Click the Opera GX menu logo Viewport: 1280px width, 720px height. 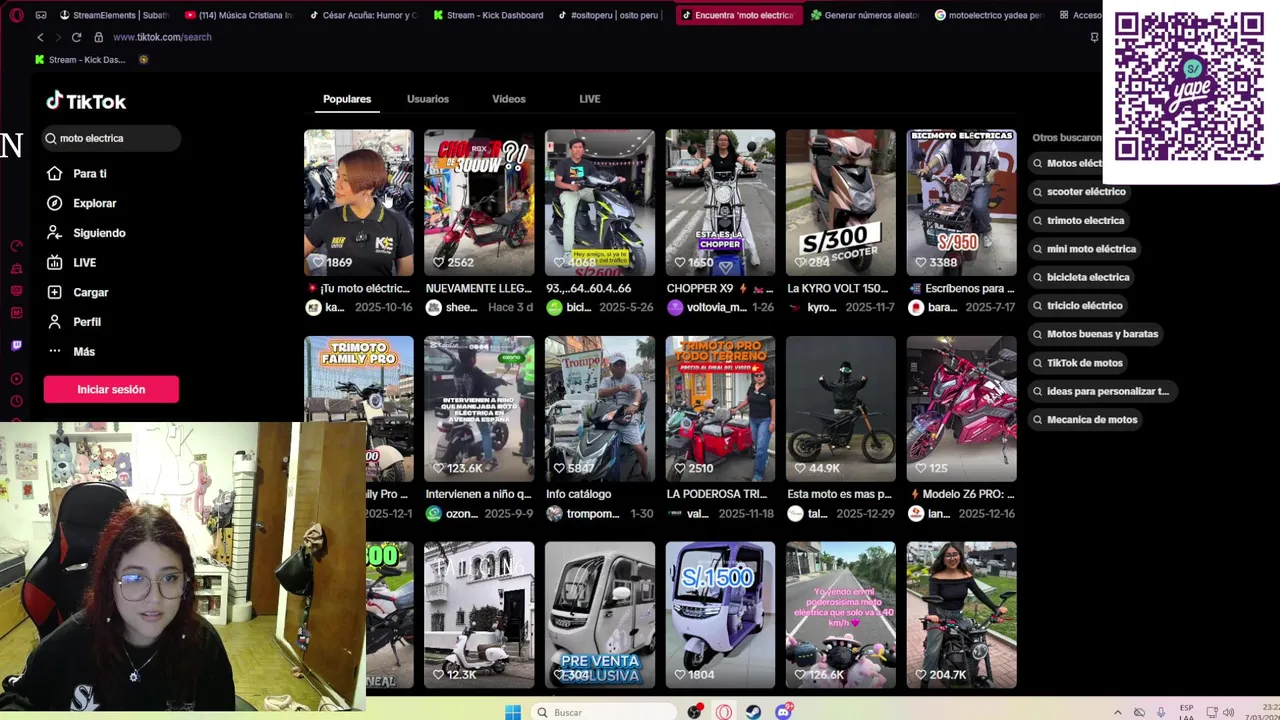pyautogui.click(x=16, y=15)
